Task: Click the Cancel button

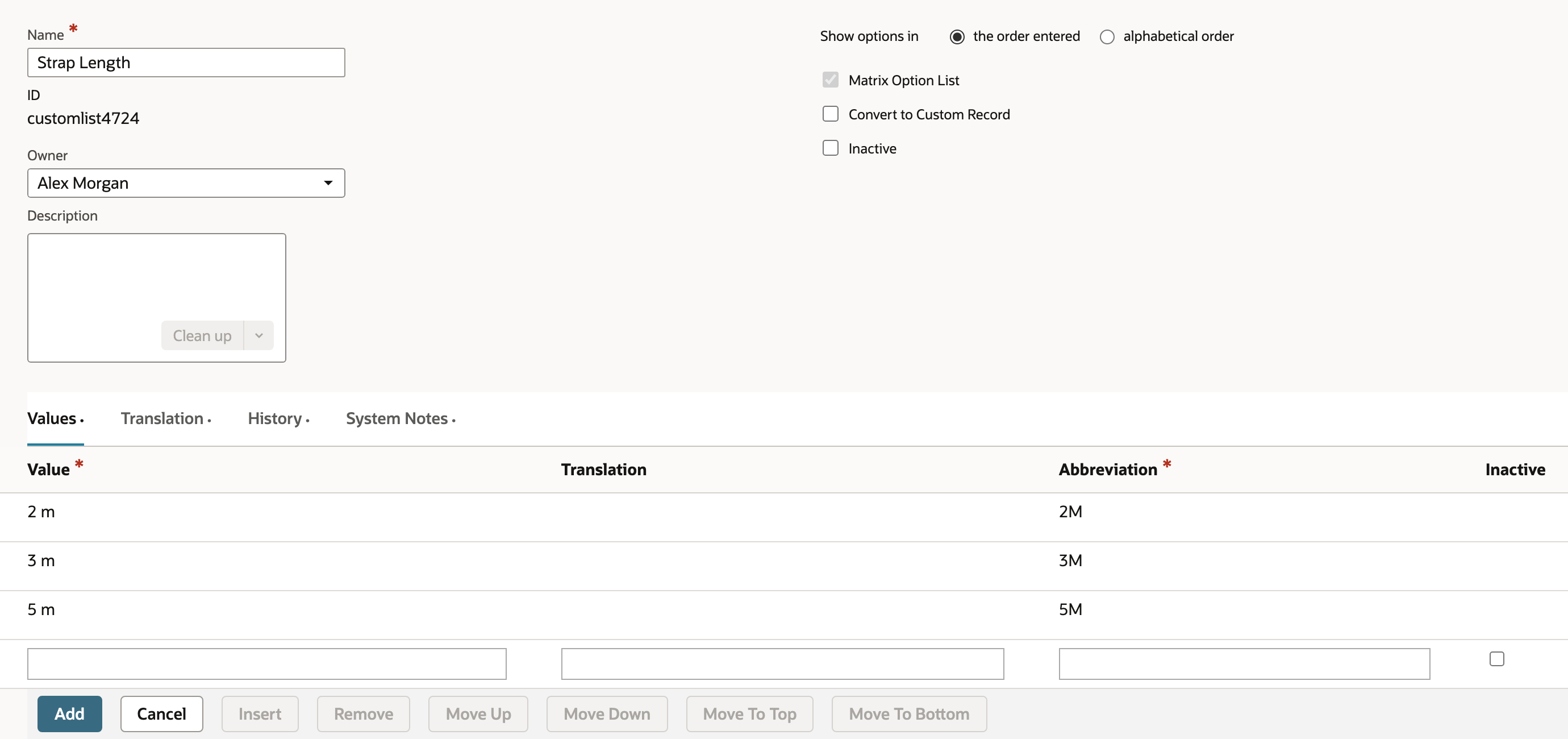Action: coord(161,714)
